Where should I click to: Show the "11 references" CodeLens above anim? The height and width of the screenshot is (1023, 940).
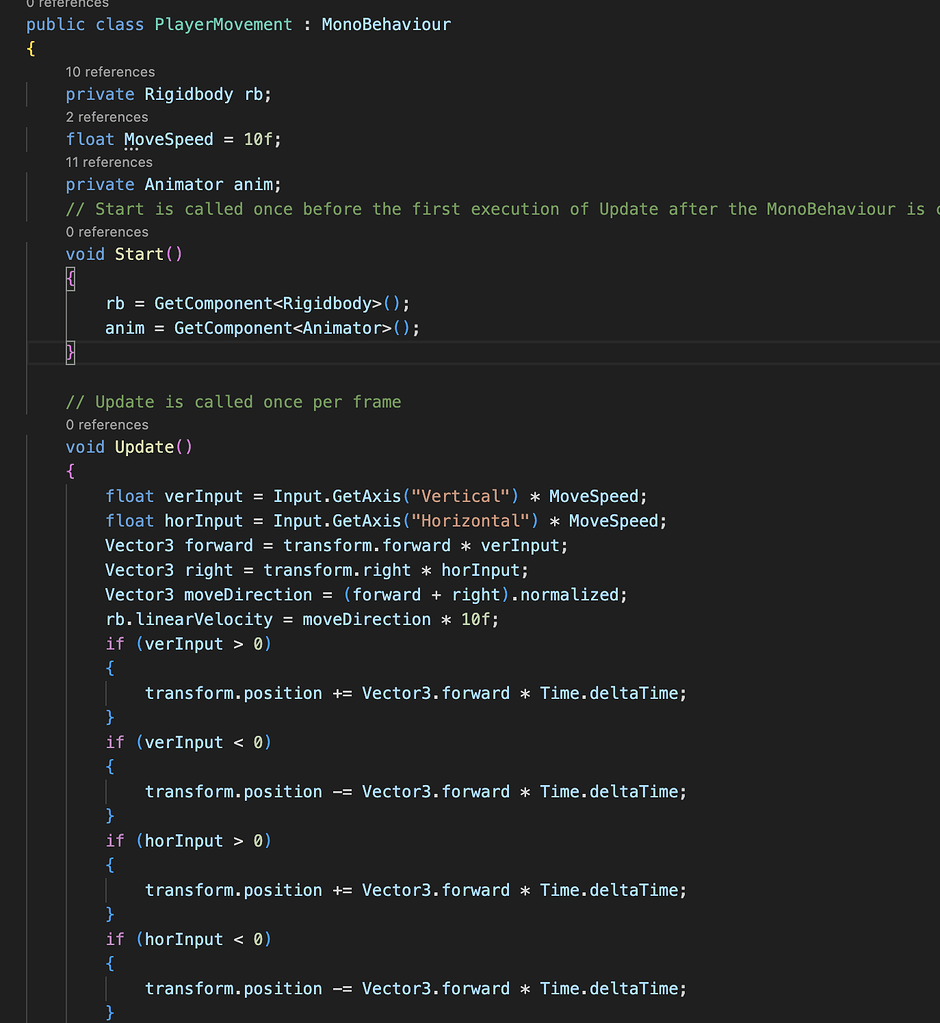coord(109,162)
